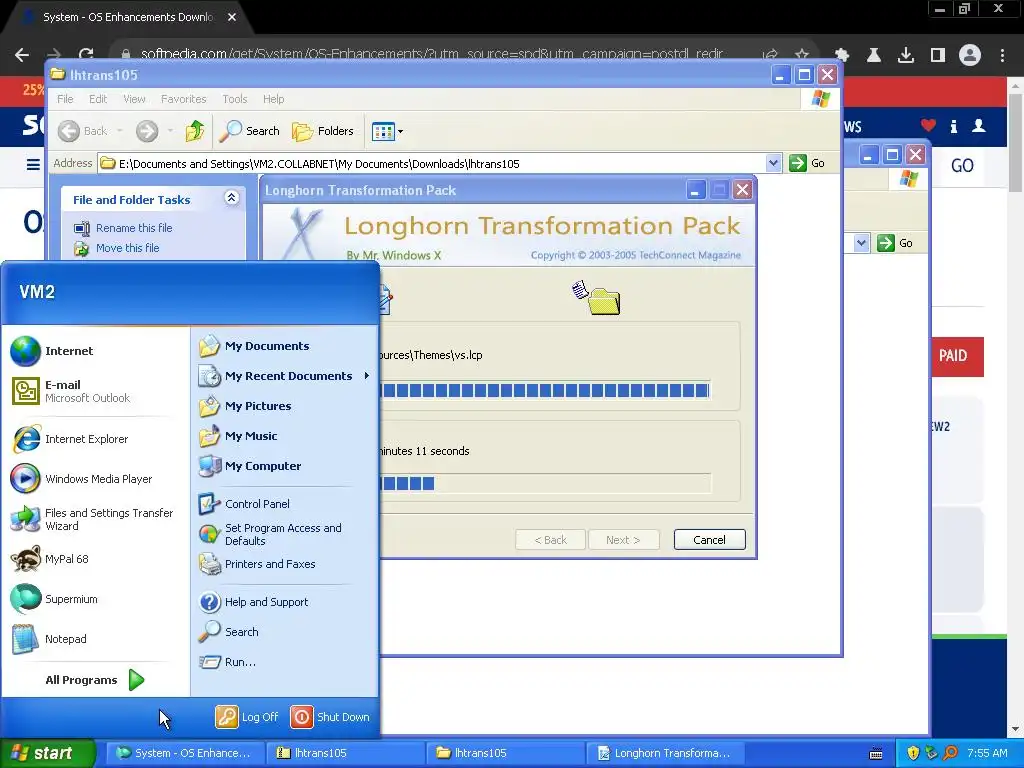The image size is (1024, 768).
Task: Open Address bar dropdown in lhtrans105 window
Action: click(x=773, y=163)
